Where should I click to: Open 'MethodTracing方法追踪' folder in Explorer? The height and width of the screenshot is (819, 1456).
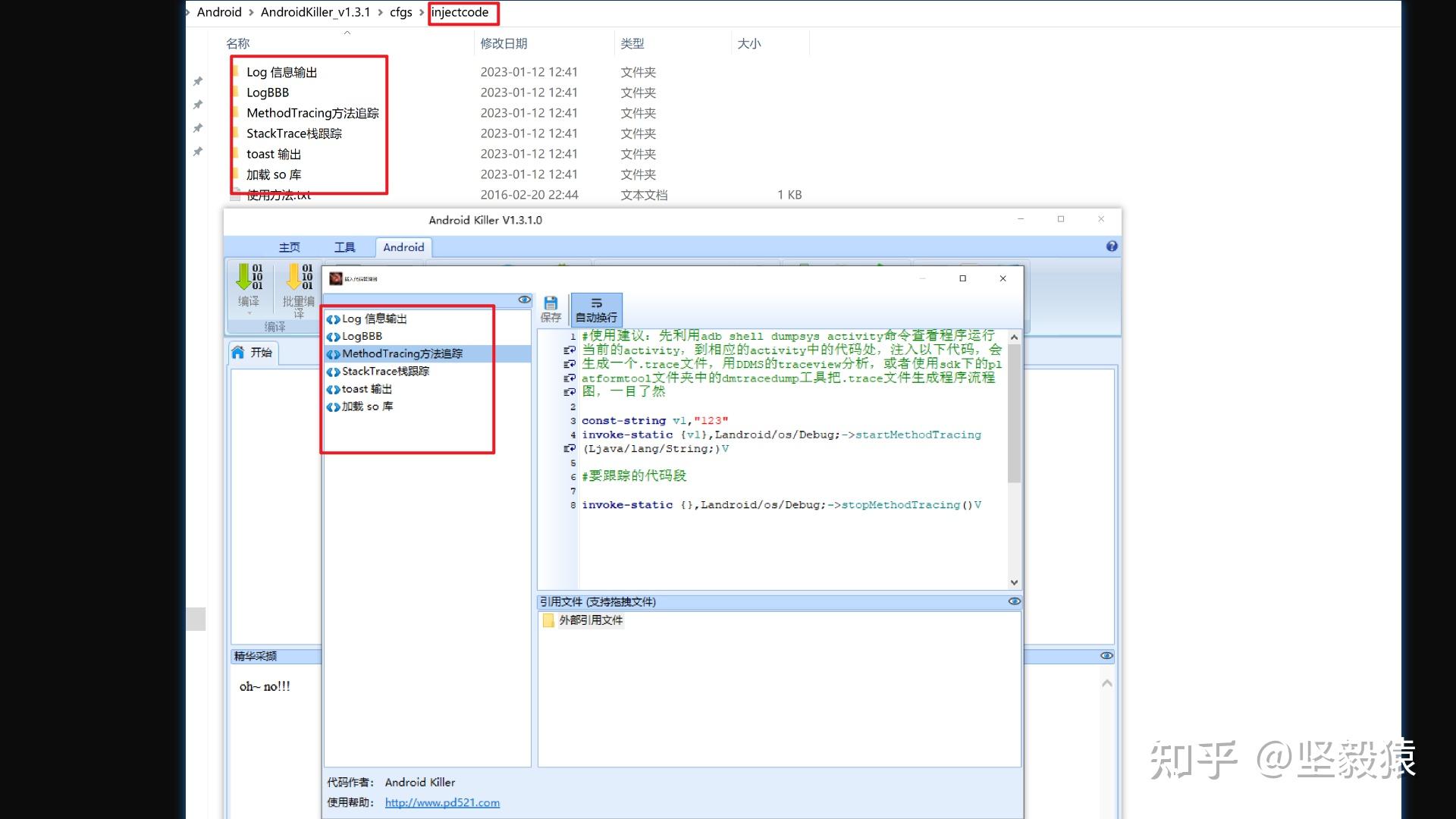pos(312,113)
